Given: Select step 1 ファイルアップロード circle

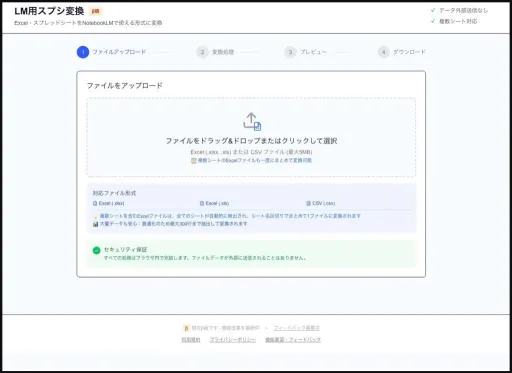Looking at the screenshot, I should click(83, 52).
